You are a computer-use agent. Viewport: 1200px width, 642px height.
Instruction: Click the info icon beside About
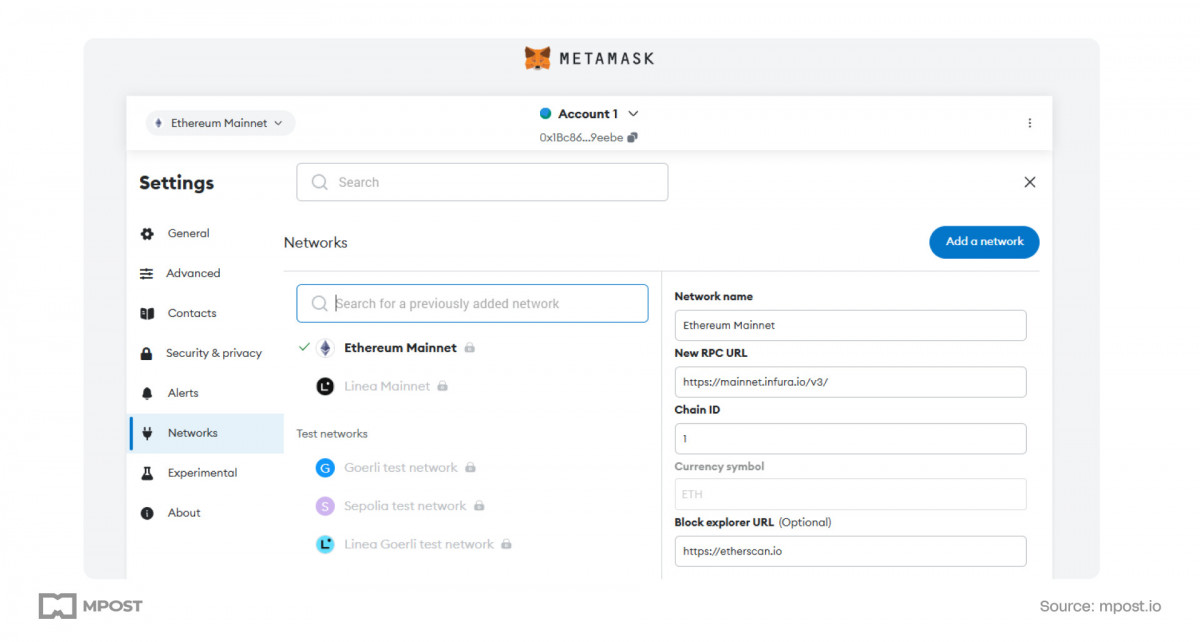pyautogui.click(x=147, y=513)
